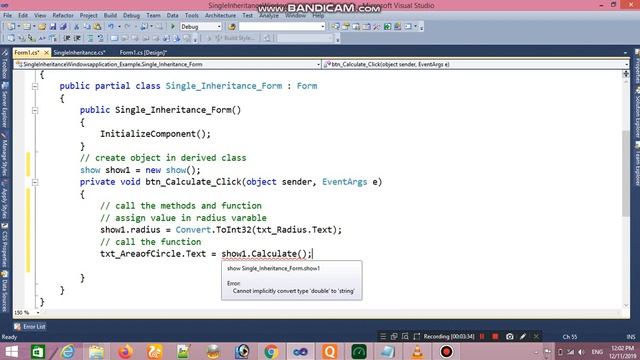Viewport: 640px width, 360px height.
Task: Open the Debug menu
Action: click(131, 16)
